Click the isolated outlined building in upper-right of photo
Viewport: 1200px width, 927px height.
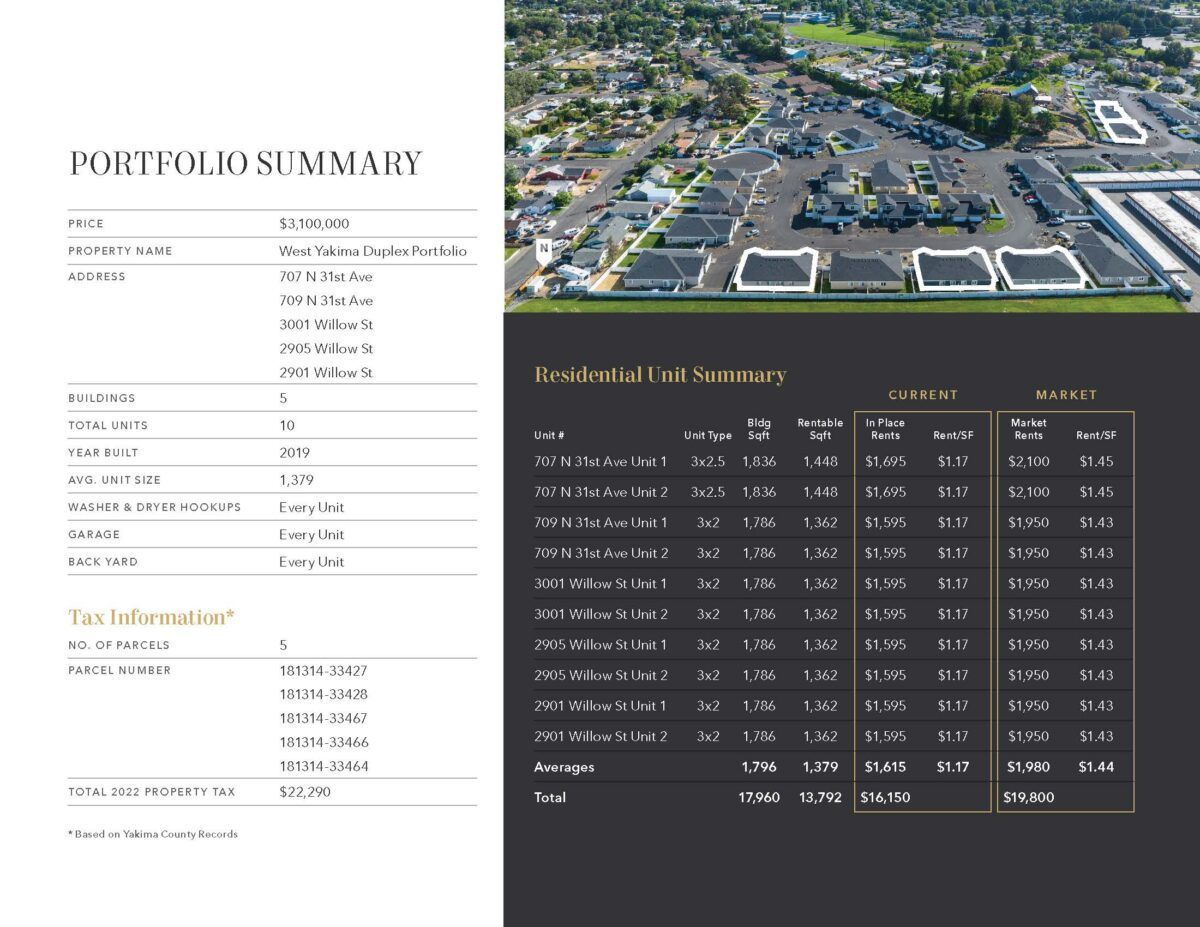click(x=1117, y=122)
